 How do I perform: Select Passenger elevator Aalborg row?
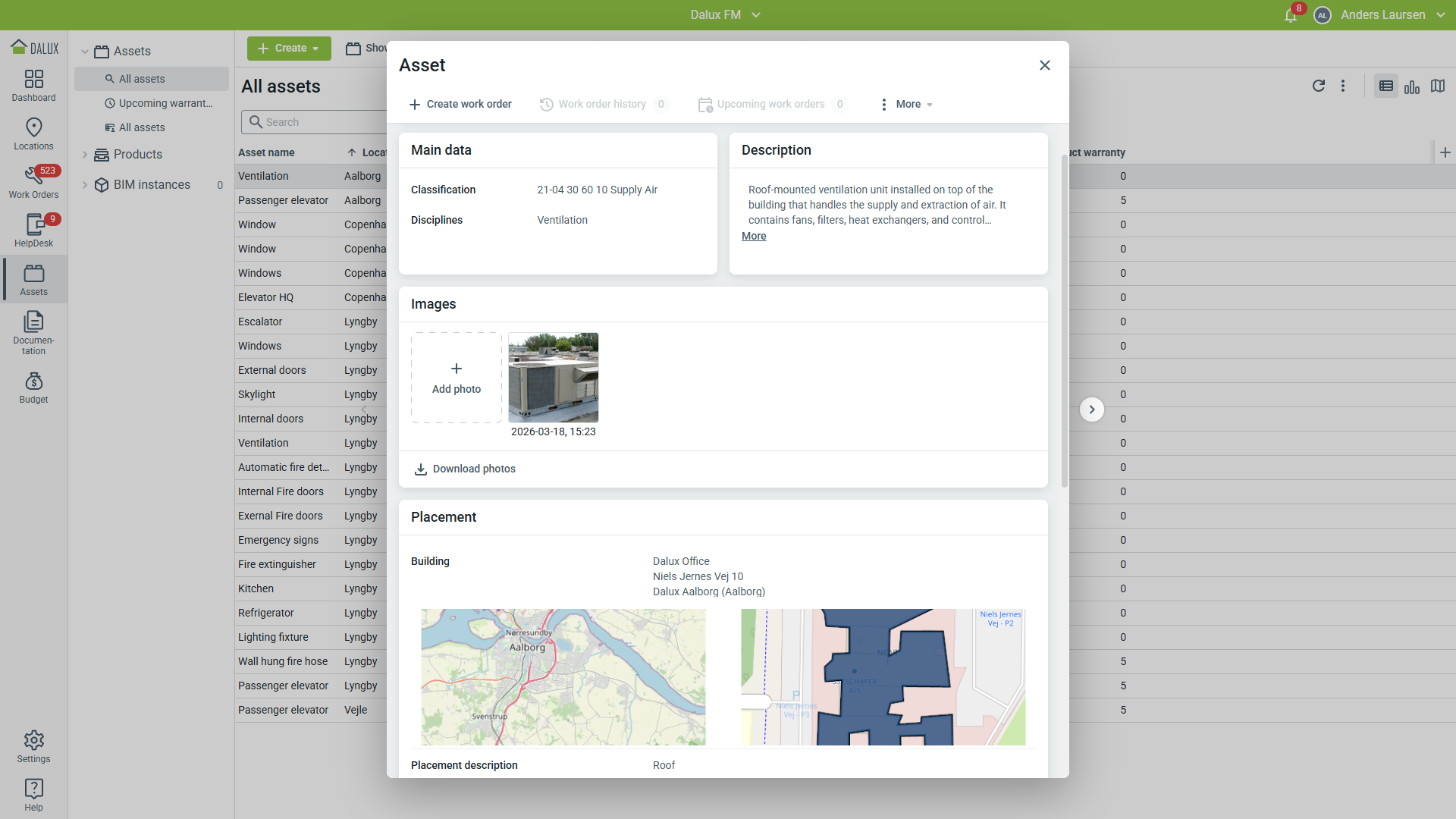click(311, 200)
